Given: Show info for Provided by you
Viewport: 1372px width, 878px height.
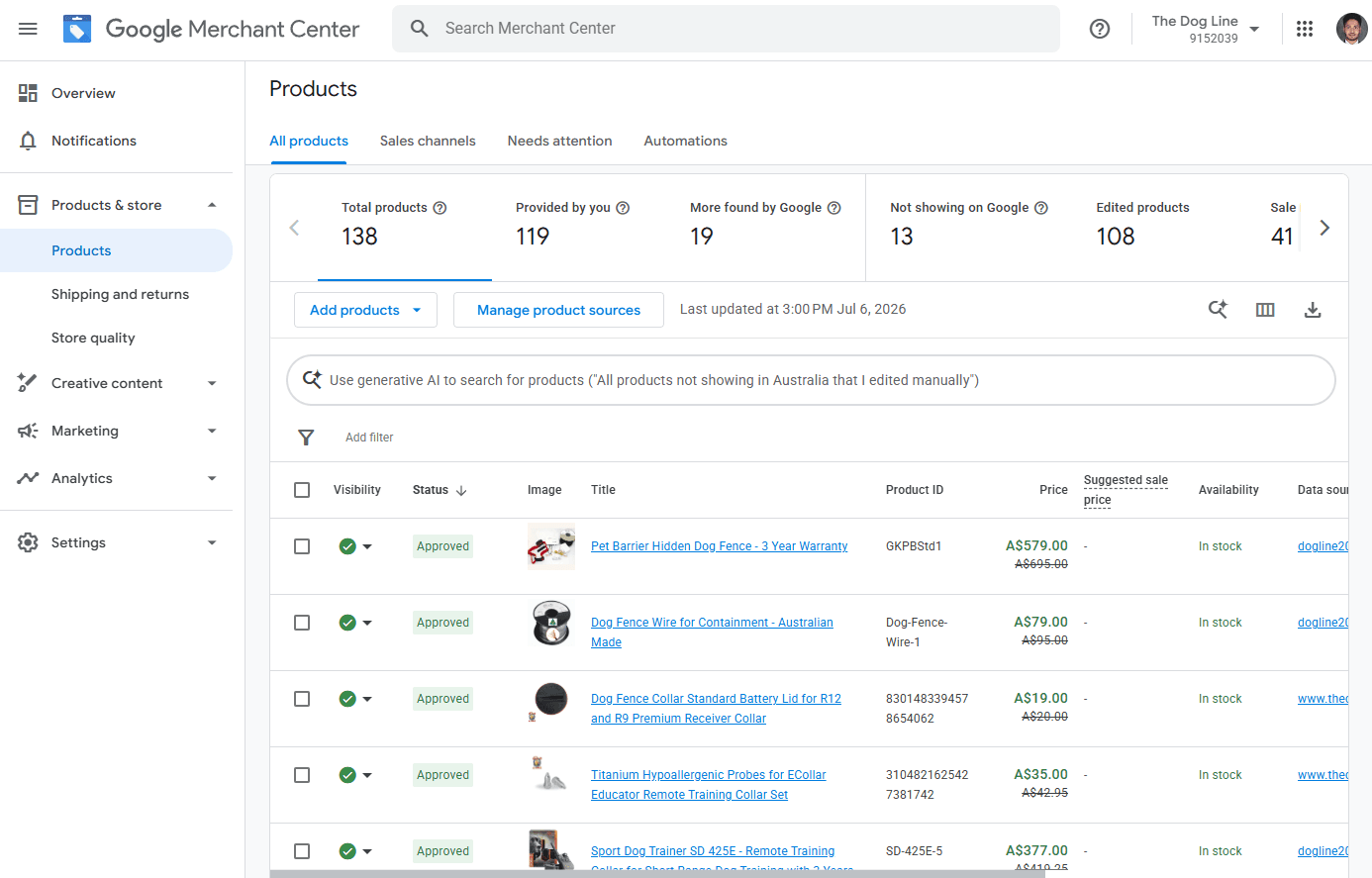Looking at the screenshot, I should tap(623, 208).
